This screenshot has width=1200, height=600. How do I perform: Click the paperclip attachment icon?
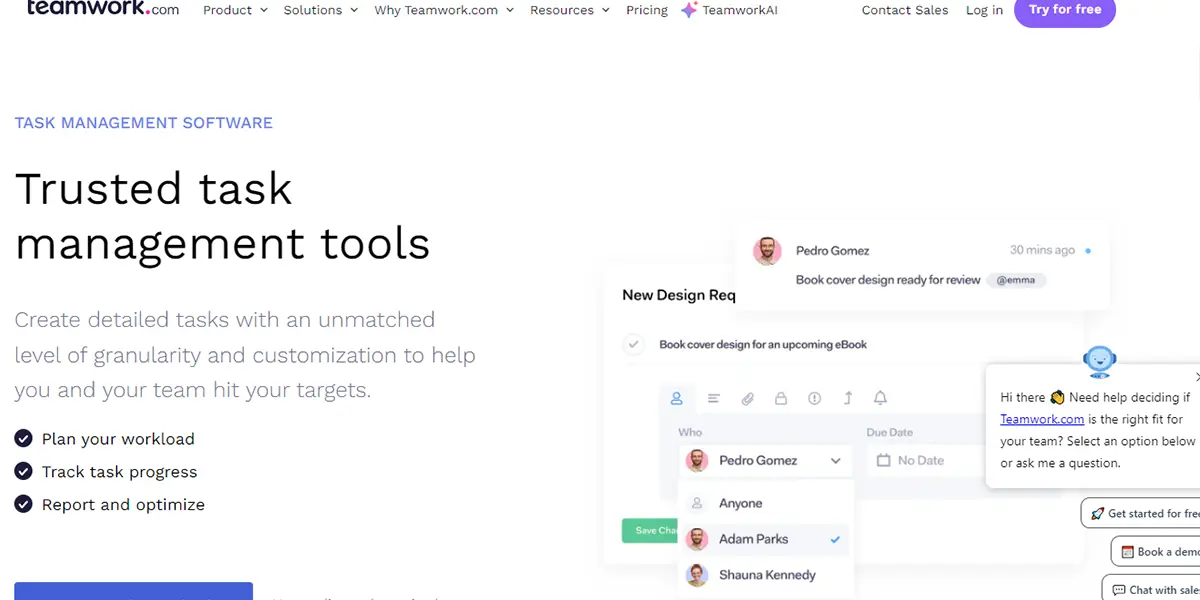tap(747, 398)
